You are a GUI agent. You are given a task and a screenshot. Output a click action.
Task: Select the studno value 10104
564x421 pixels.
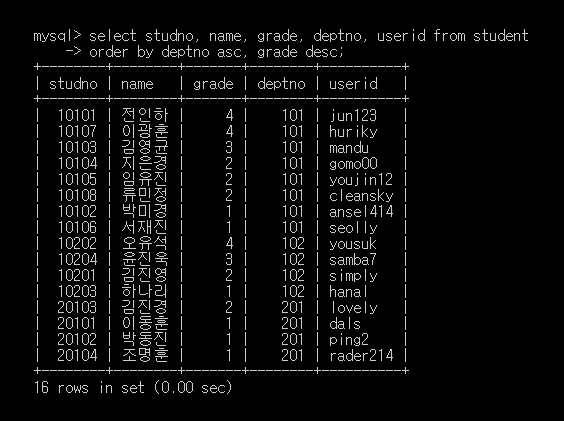(77, 163)
